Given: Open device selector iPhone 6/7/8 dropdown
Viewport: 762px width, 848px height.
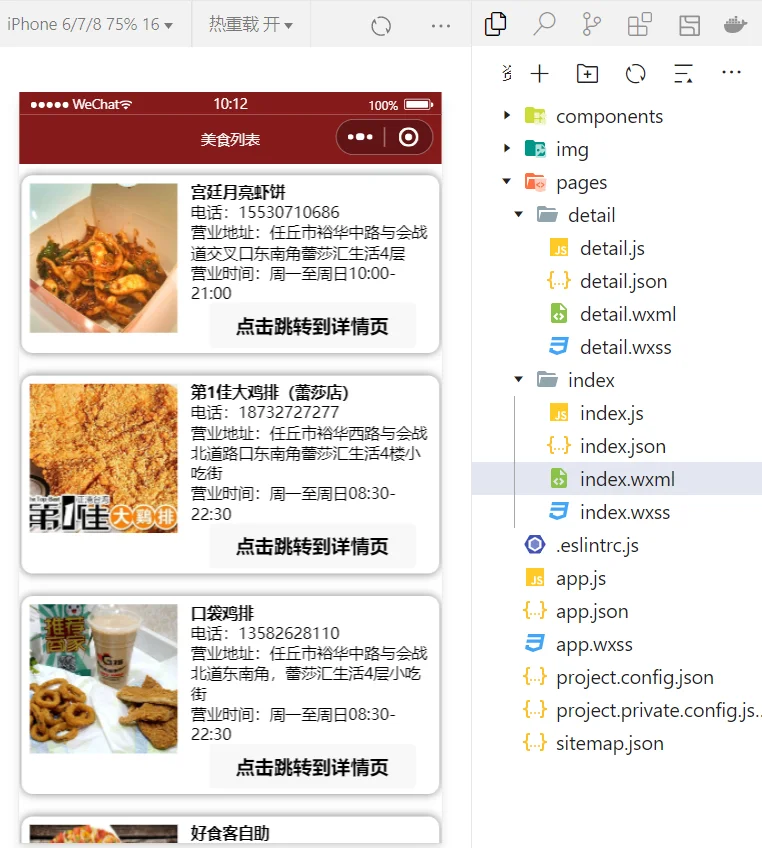Looking at the screenshot, I should [90, 24].
